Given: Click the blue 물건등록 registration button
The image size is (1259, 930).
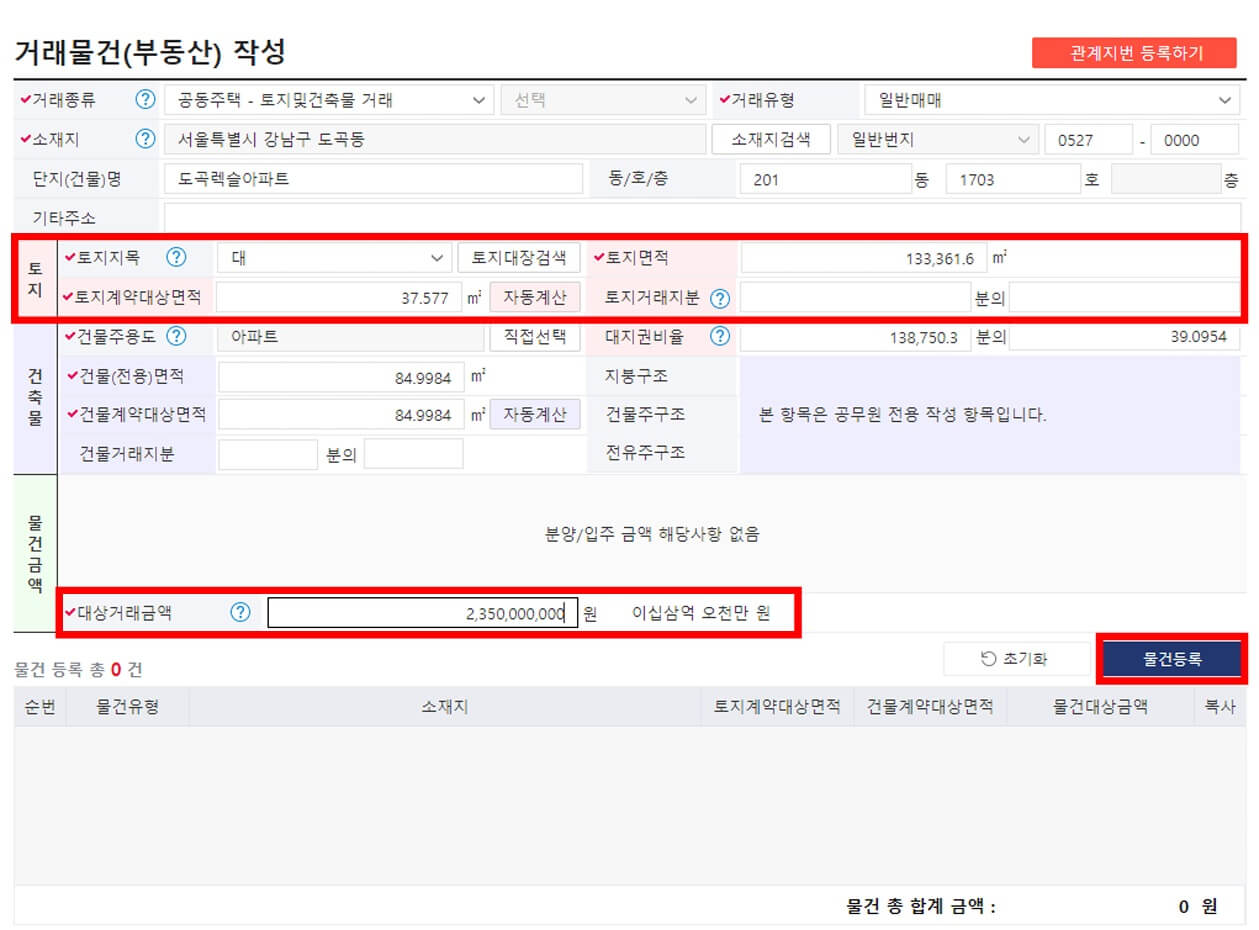Looking at the screenshot, I should [x=1174, y=658].
